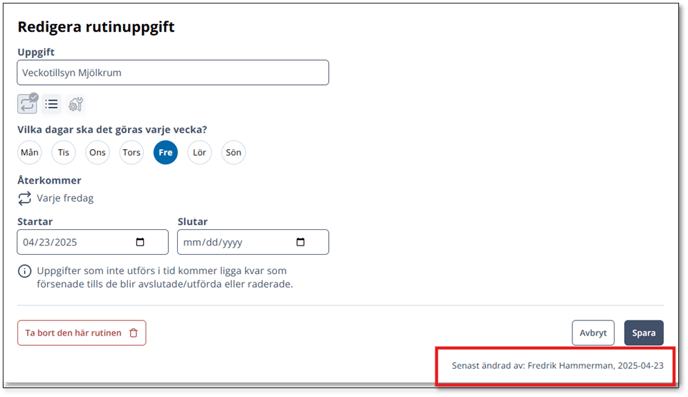
Task: Click the info icon beside the overdue tasks note
Action: click(25, 271)
